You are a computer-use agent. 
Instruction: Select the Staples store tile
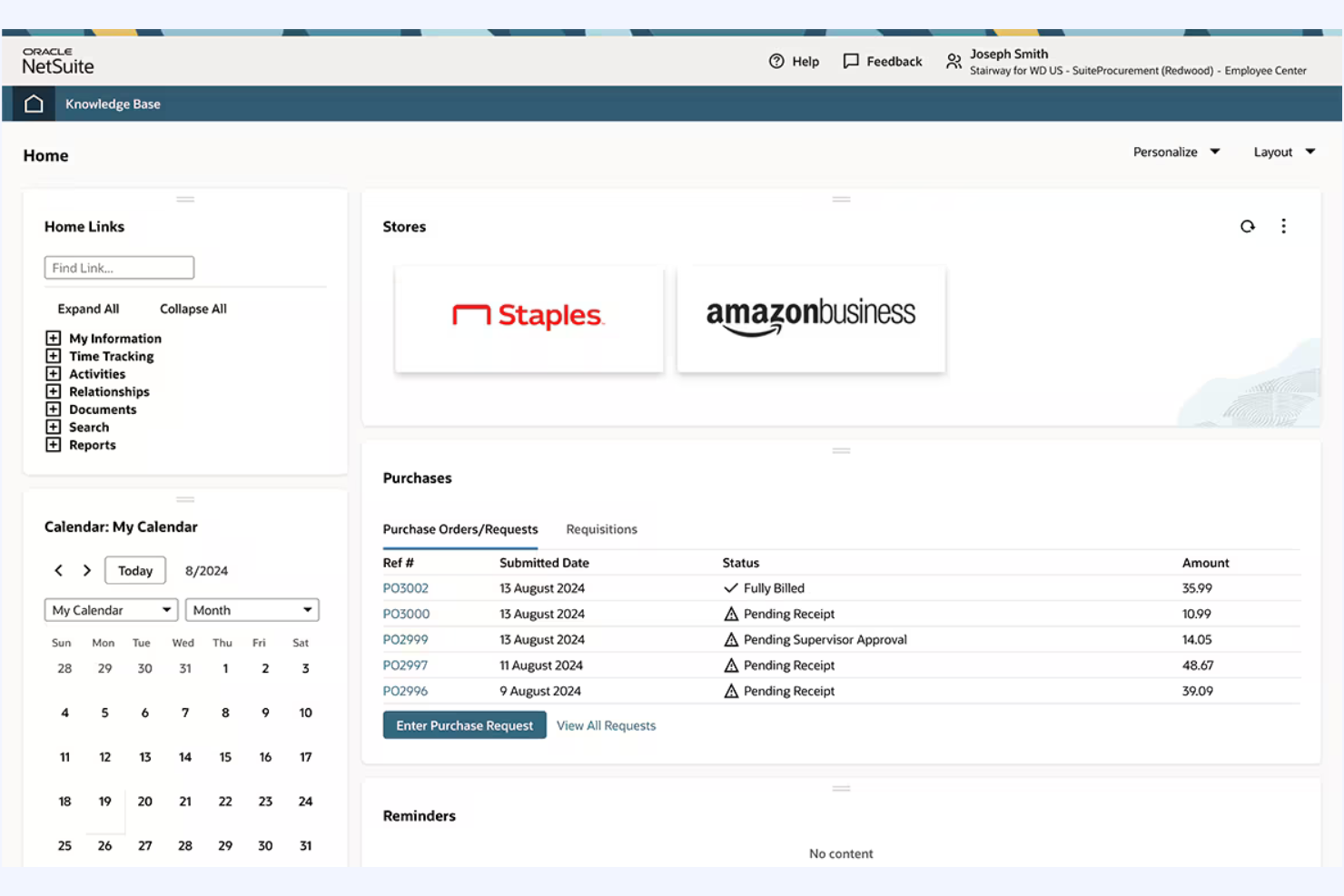point(529,319)
